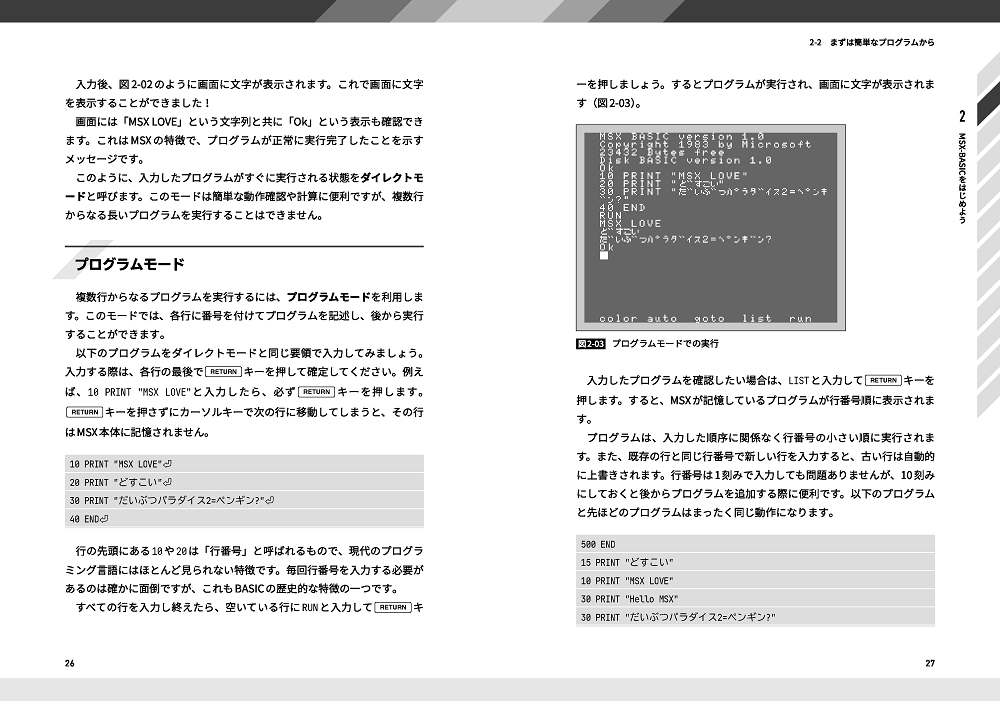Click "40 END" inside the MSX screen

tap(622, 207)
